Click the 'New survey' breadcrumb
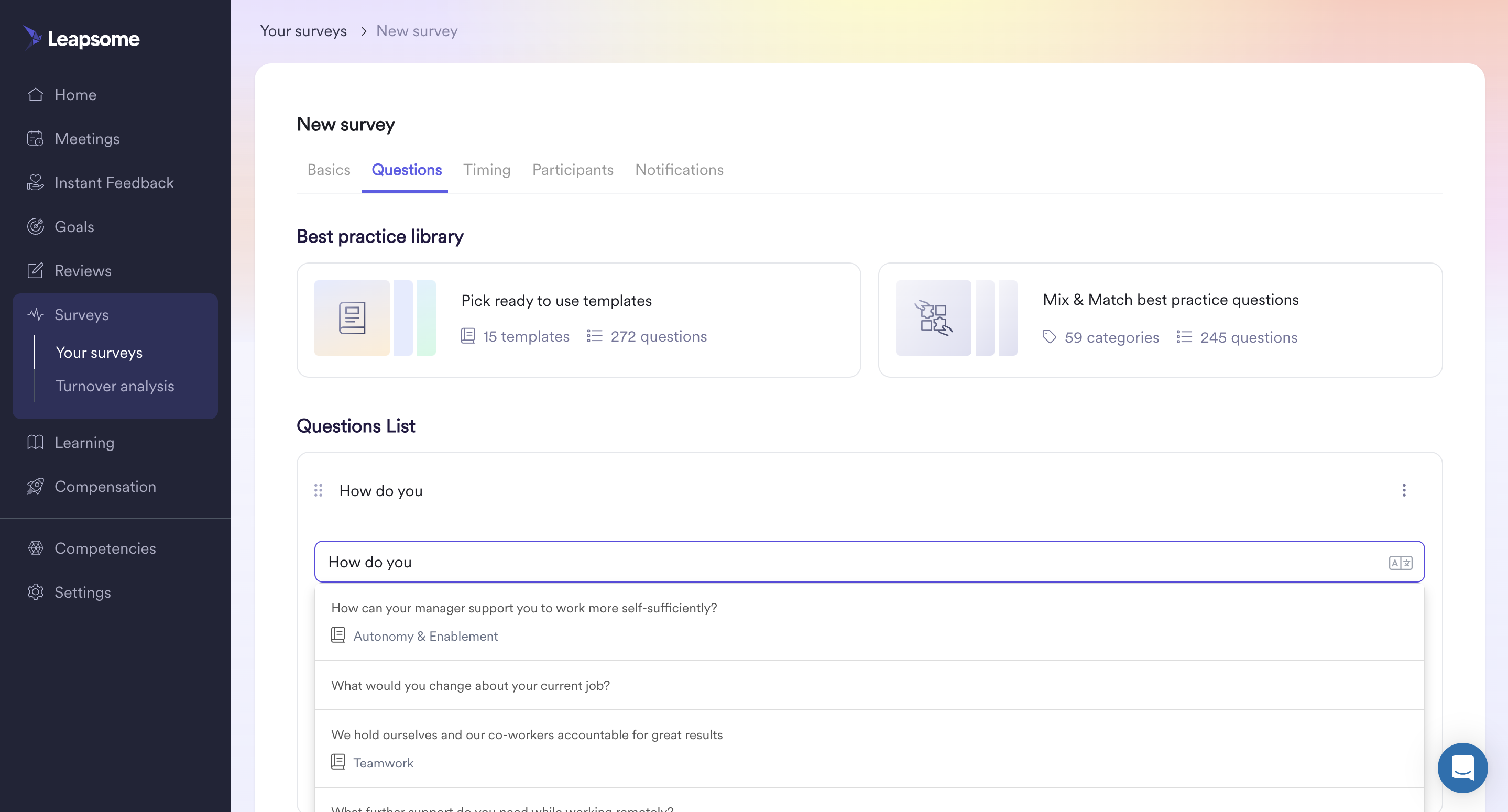1508x812 pixels. click(x=417, y=31)
